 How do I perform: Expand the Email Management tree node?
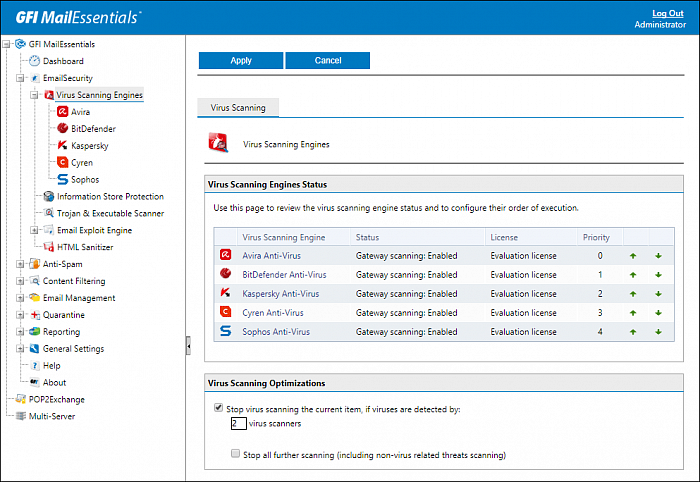pos(20,298)
